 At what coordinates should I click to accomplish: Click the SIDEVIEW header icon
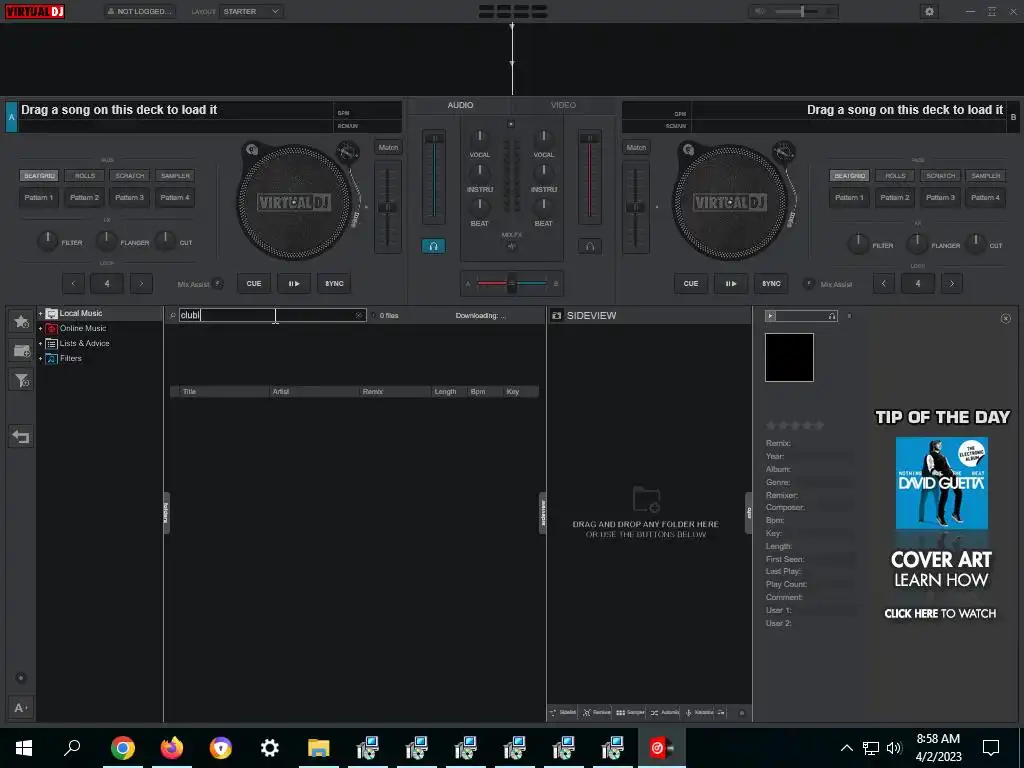click(556, 315)
